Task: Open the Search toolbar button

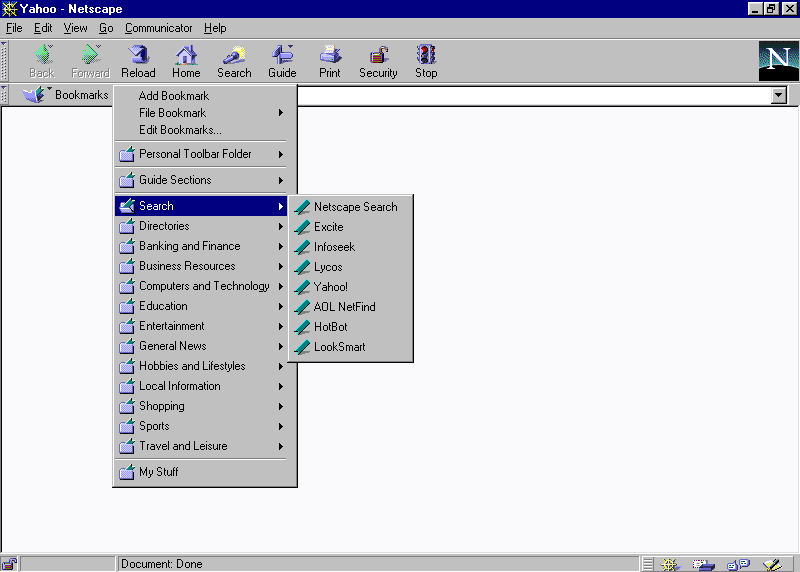Action: pos(234,61)
